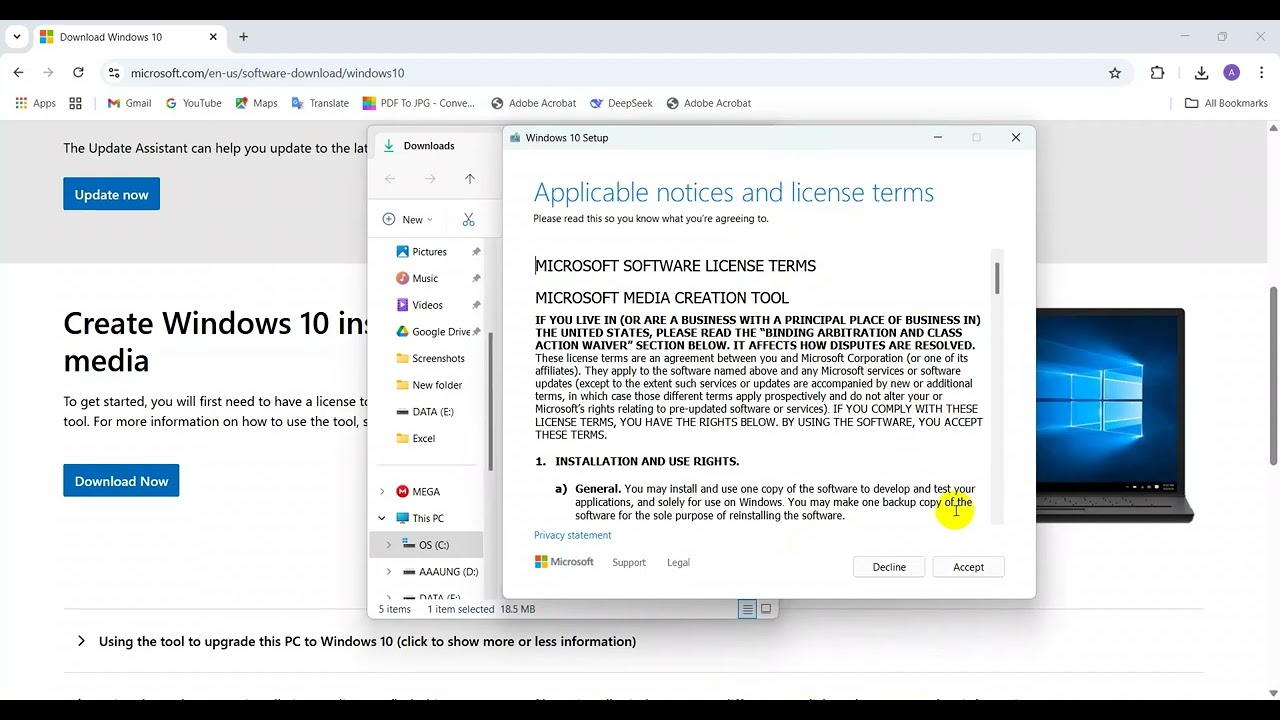Click the Download Now button
The image size is (1280, 720).
121,481
